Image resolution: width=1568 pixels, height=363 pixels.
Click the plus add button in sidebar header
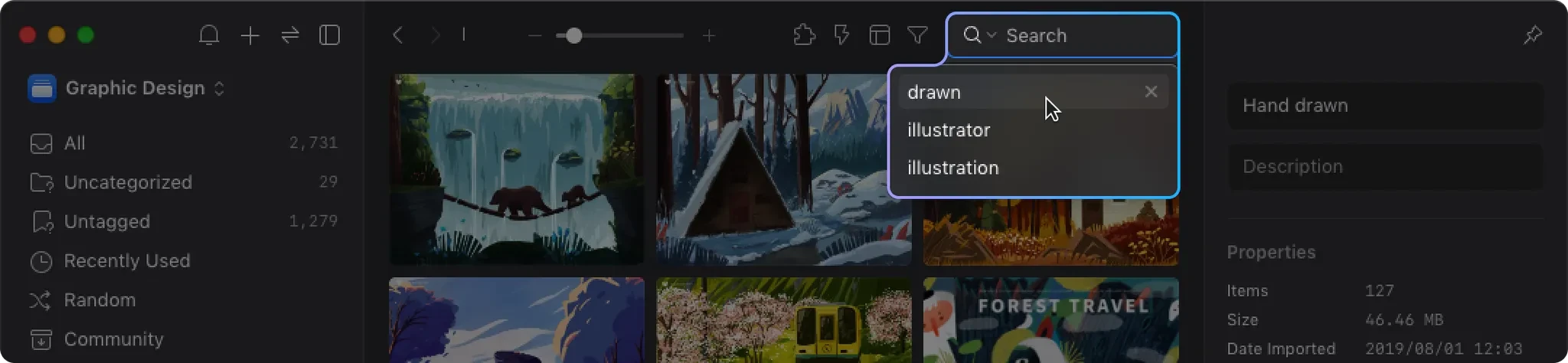pyautogui.click(x=250, y=35)
